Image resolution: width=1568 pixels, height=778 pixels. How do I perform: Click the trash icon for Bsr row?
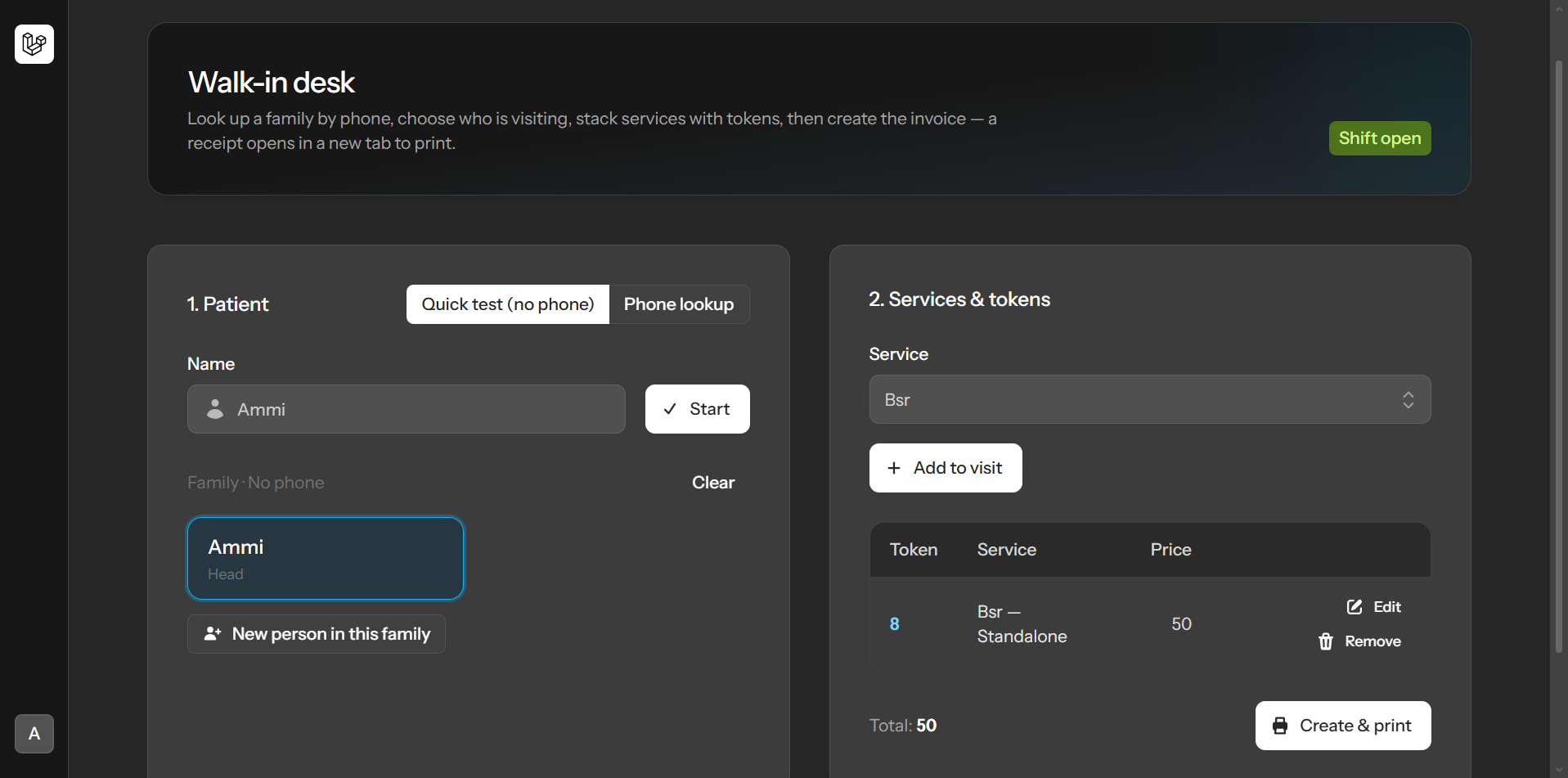point(1326,641)
